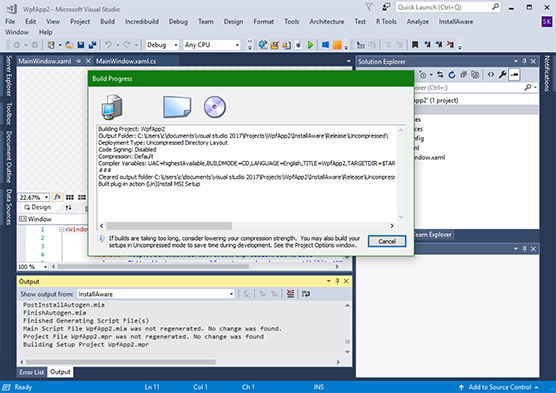Click the Open File folder icon

(x=69, y=45)
